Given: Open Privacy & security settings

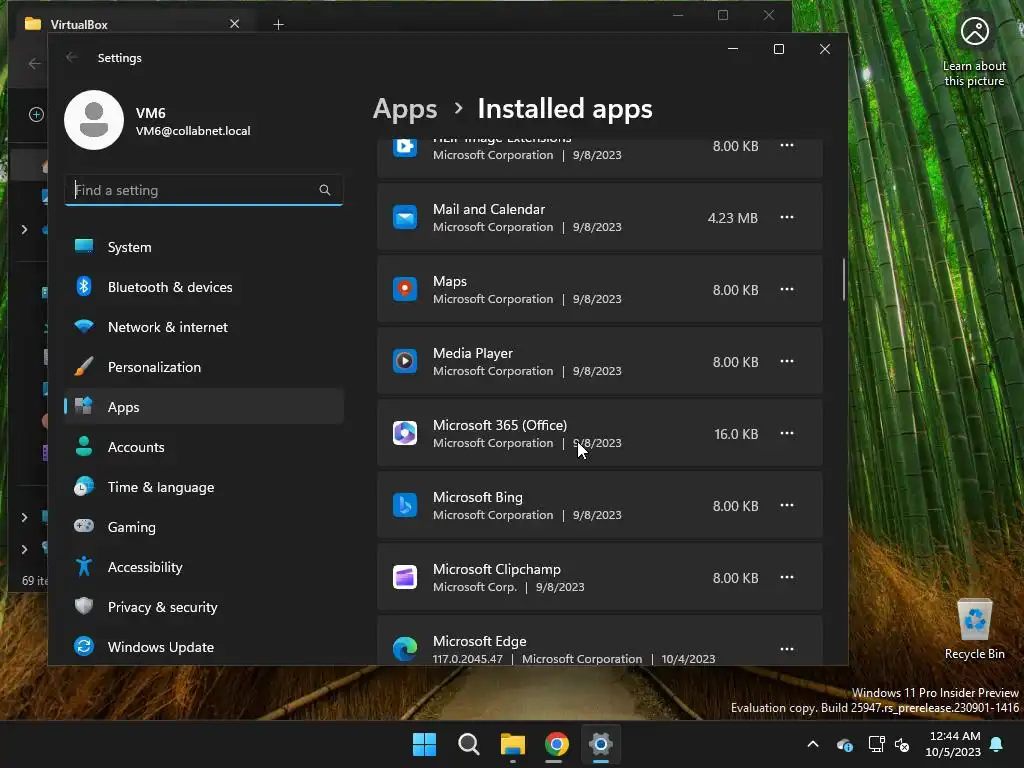Looking at the screenshot, I should coord(204,607).
